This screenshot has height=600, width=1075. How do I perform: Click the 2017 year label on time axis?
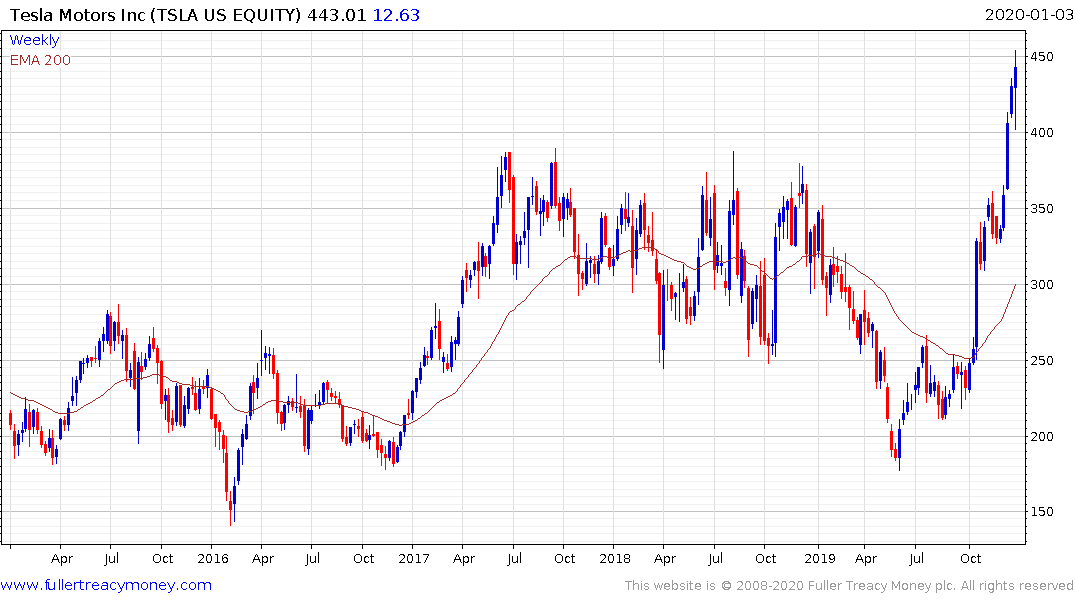point(414,559)
